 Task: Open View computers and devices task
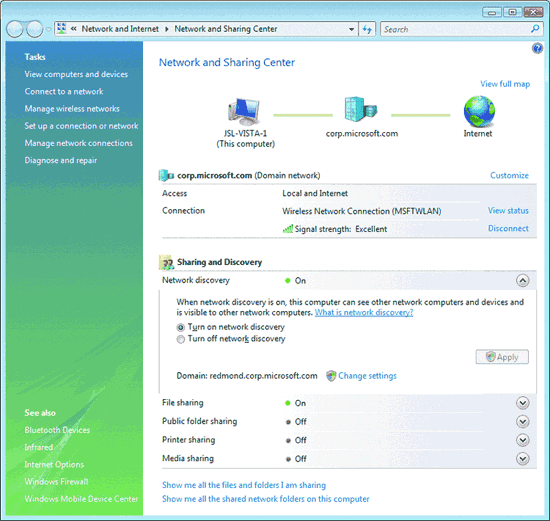pos(76,74)
